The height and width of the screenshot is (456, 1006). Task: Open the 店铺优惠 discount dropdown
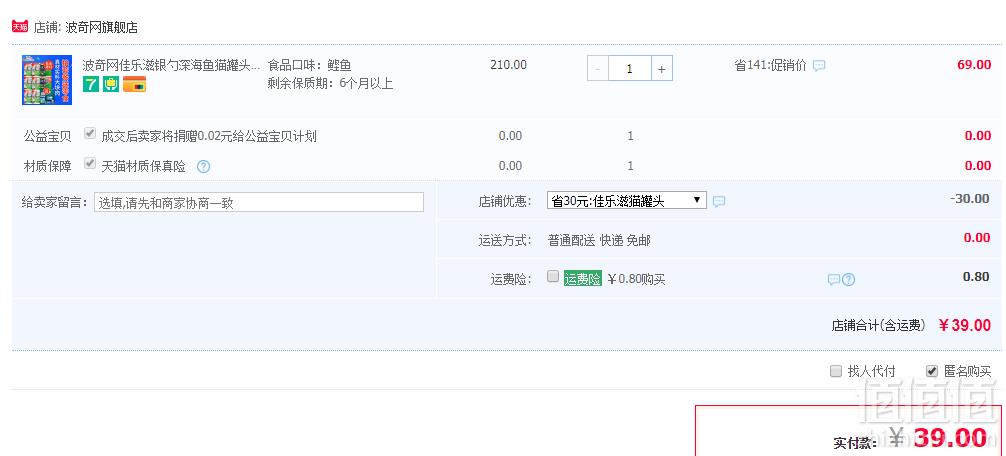coord(627,201)
